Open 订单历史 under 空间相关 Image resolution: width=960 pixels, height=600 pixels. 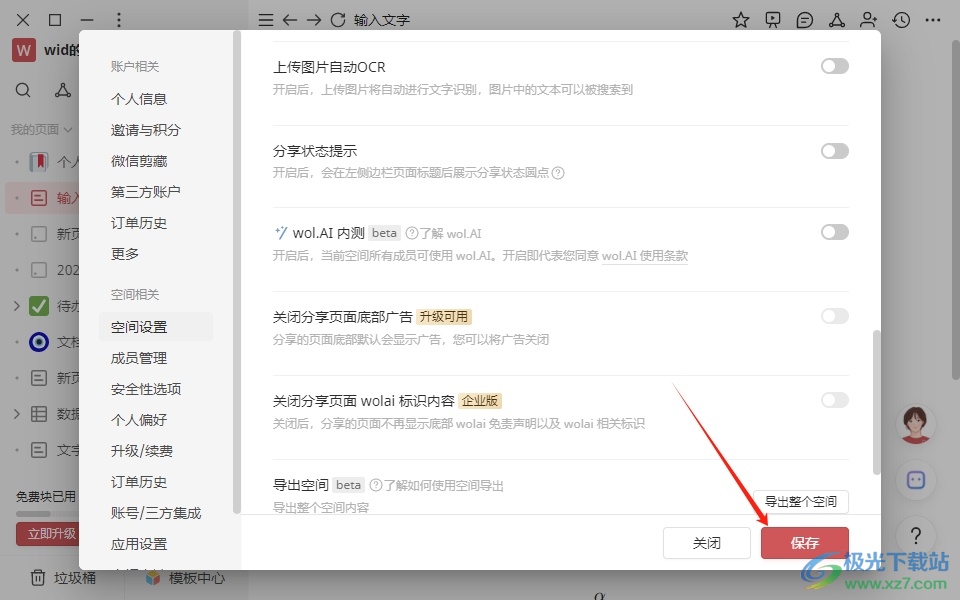point(139,482)
